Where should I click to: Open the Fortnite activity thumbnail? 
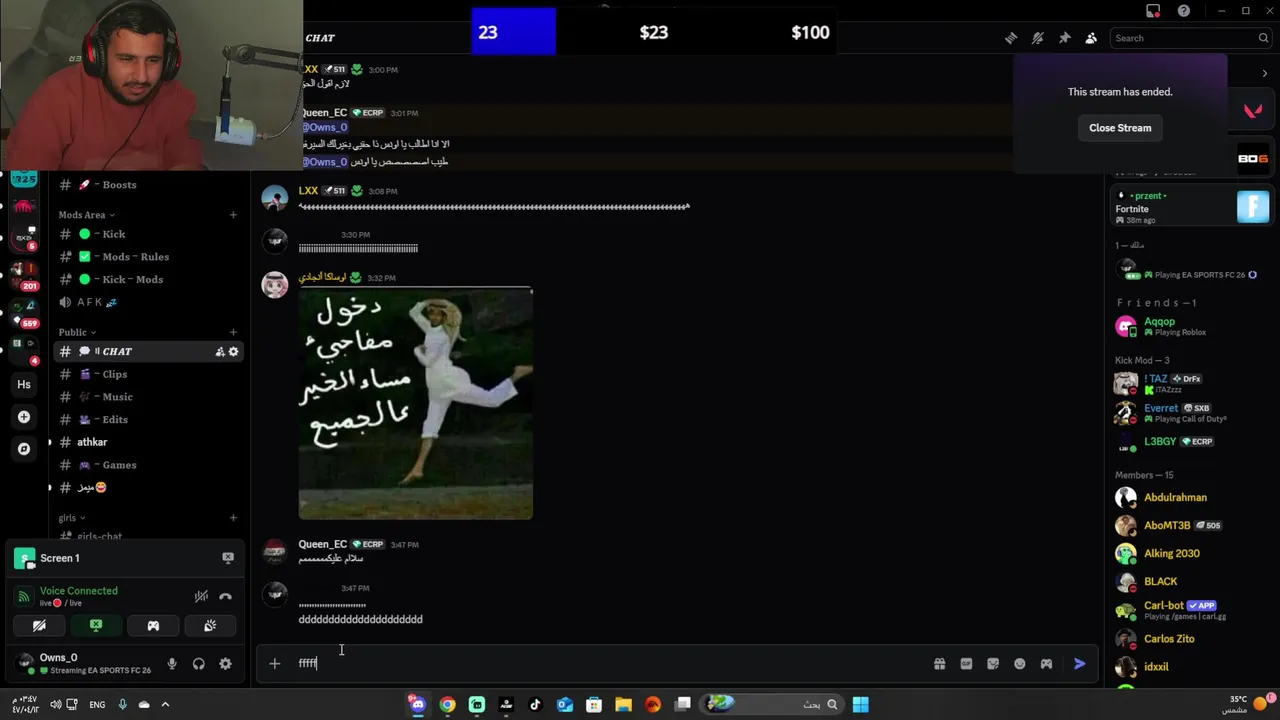1253,207
